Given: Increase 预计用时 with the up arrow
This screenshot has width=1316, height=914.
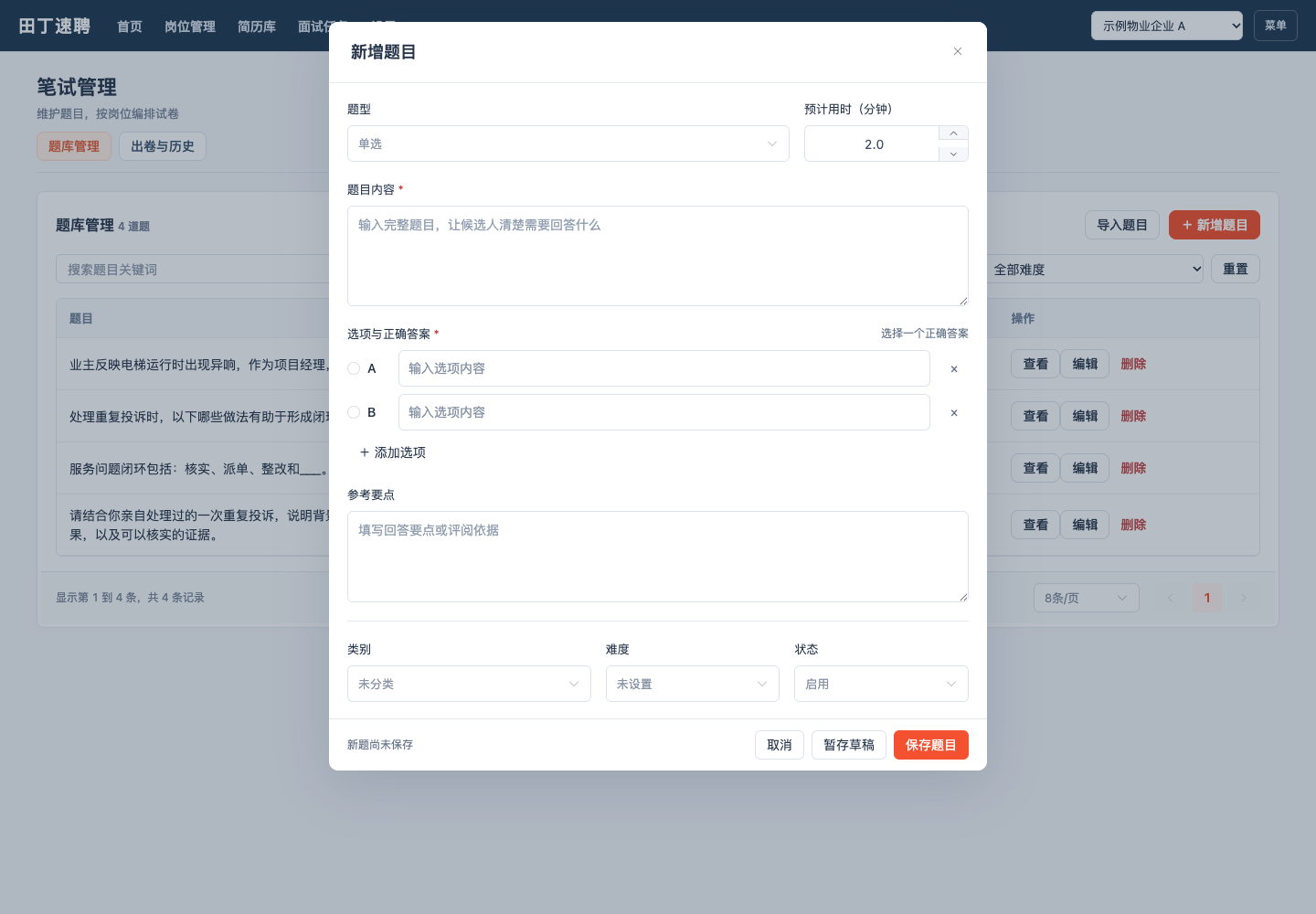Looking at the screenshot, I should (953, 133).
